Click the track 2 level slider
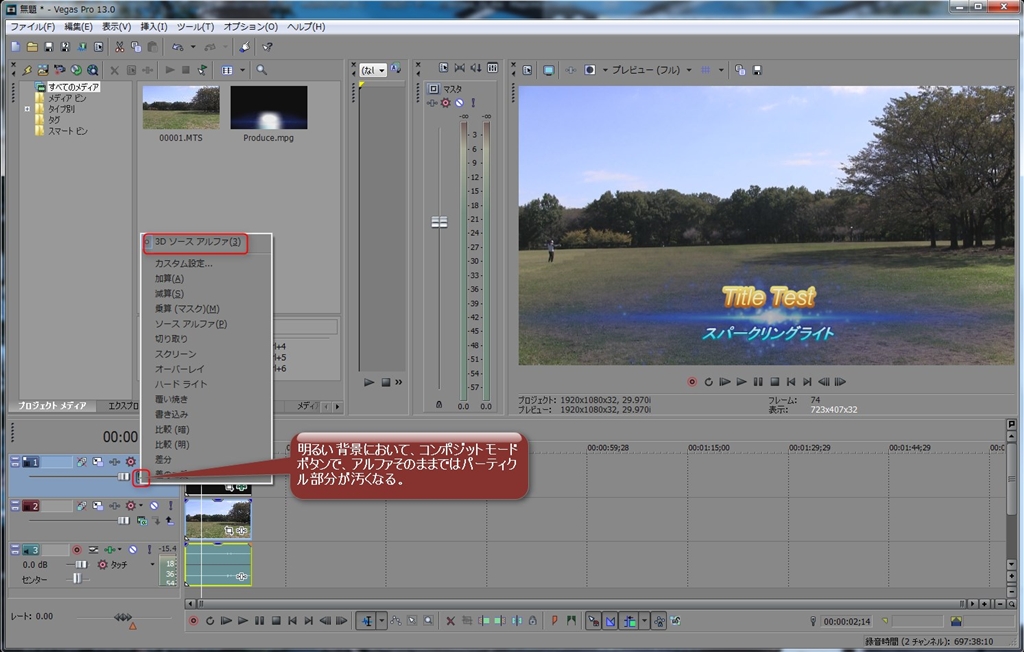Viewport: 1024px width, 652px height. 123,521
